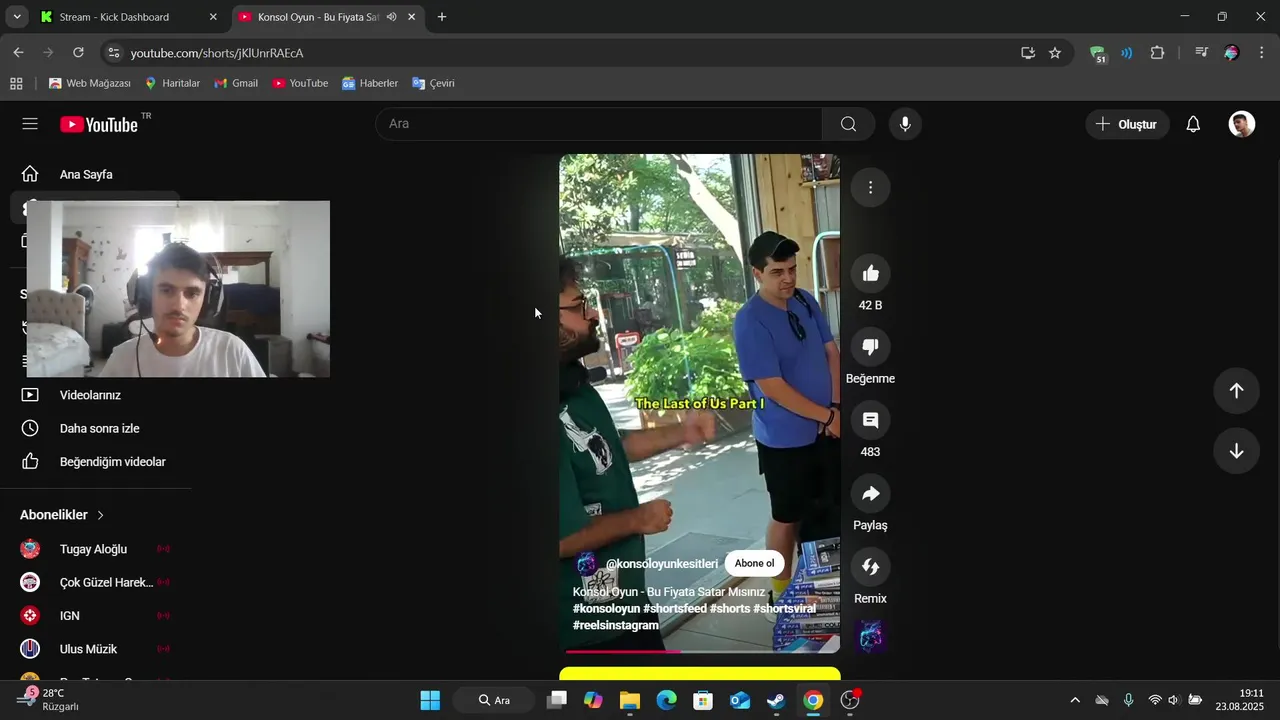The height and width of the screenshot is (720, 1280).
Task: Open YouTube notifications bell
Action: tap(1193, 124)
